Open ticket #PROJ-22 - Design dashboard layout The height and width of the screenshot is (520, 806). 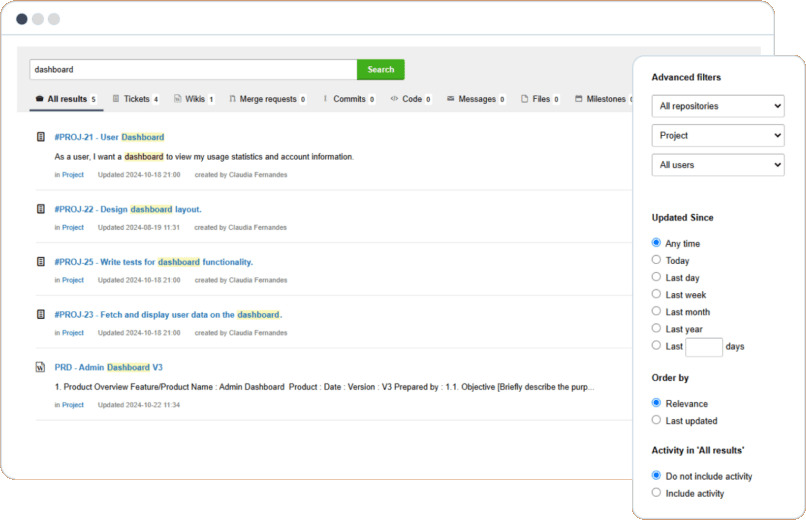tap(128, 210)
